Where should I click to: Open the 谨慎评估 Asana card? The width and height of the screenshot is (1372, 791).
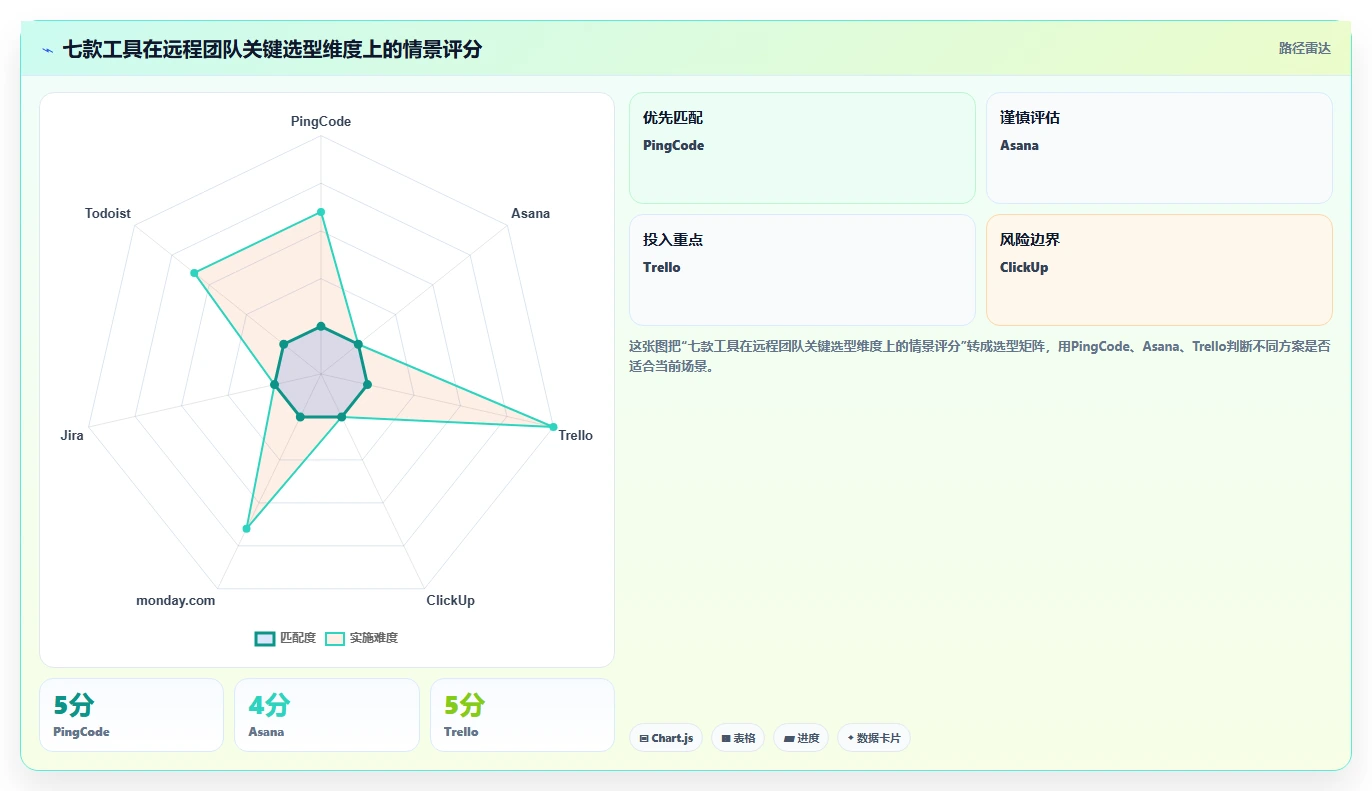pos(1159,148)
